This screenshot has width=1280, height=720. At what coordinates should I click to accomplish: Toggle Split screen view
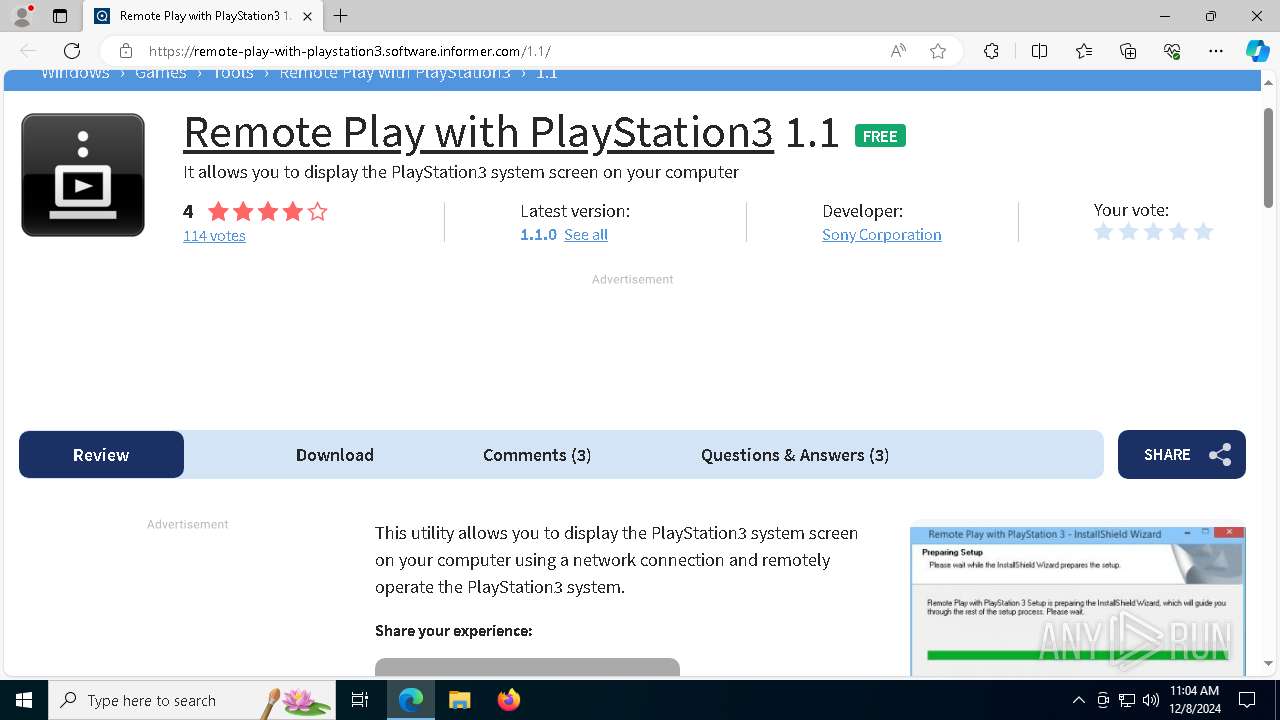click(x=1039, y=51)
